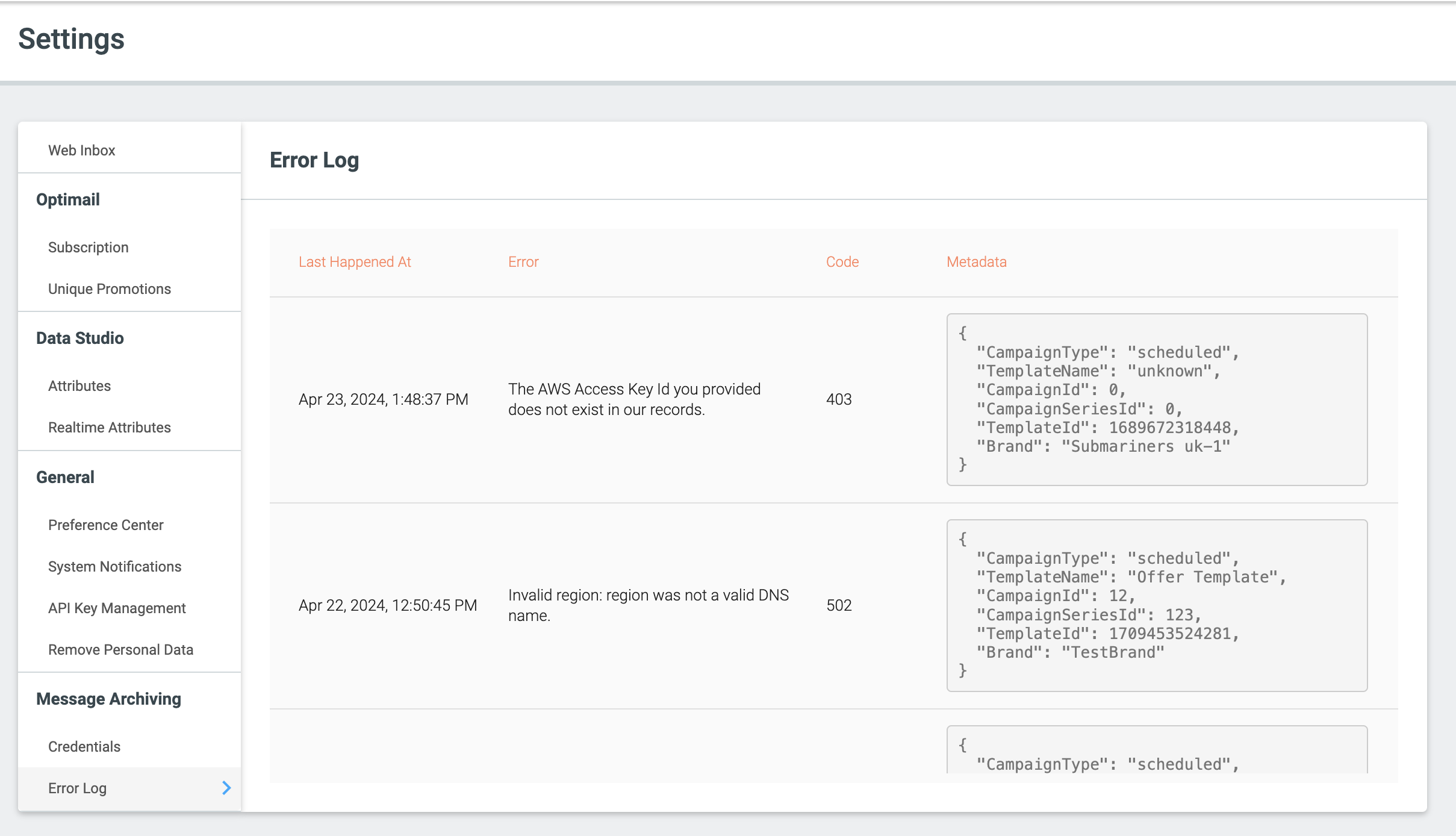Go to System Notifications

[114, 566]
